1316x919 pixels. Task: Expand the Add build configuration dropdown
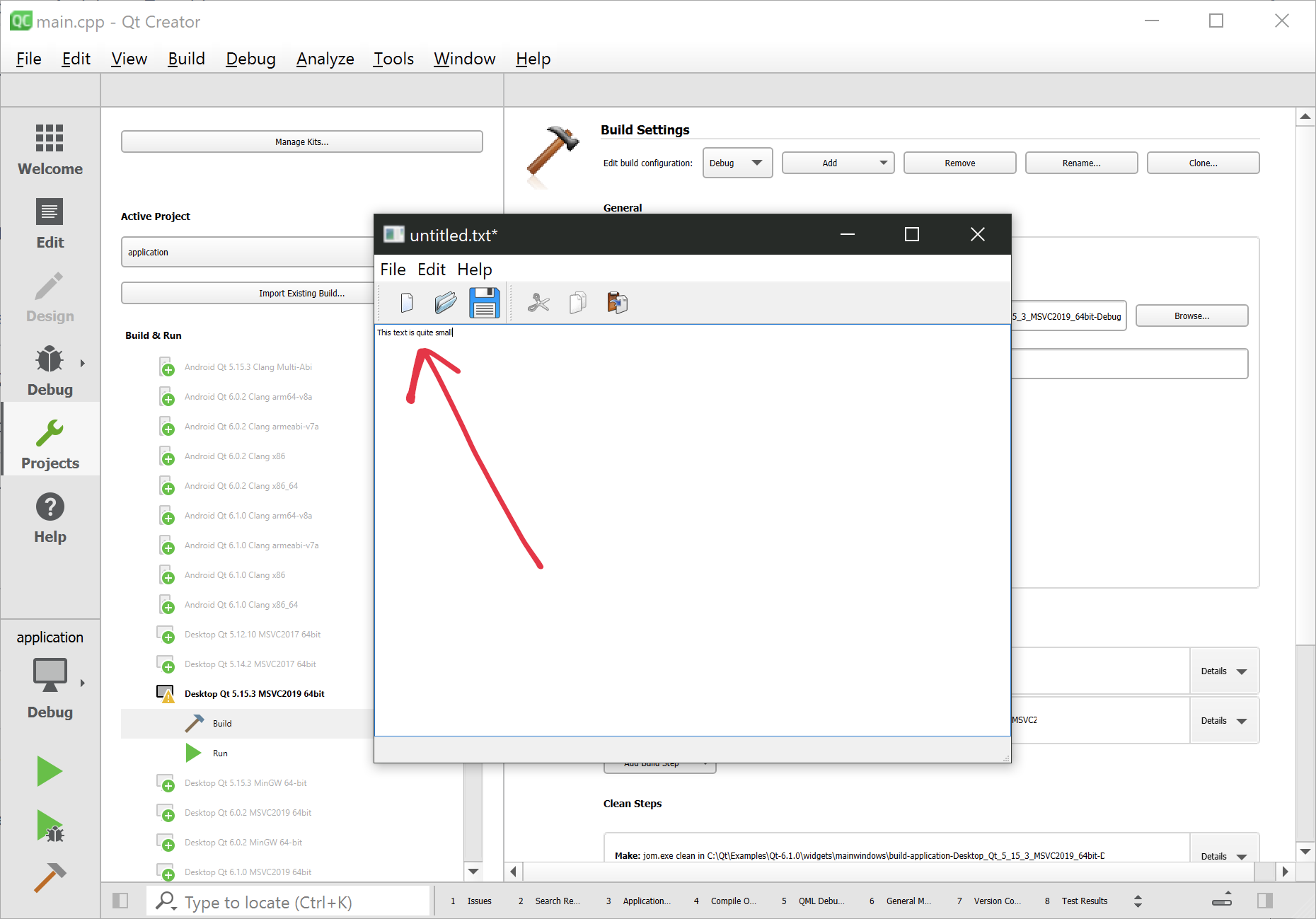tap(838, 163)
